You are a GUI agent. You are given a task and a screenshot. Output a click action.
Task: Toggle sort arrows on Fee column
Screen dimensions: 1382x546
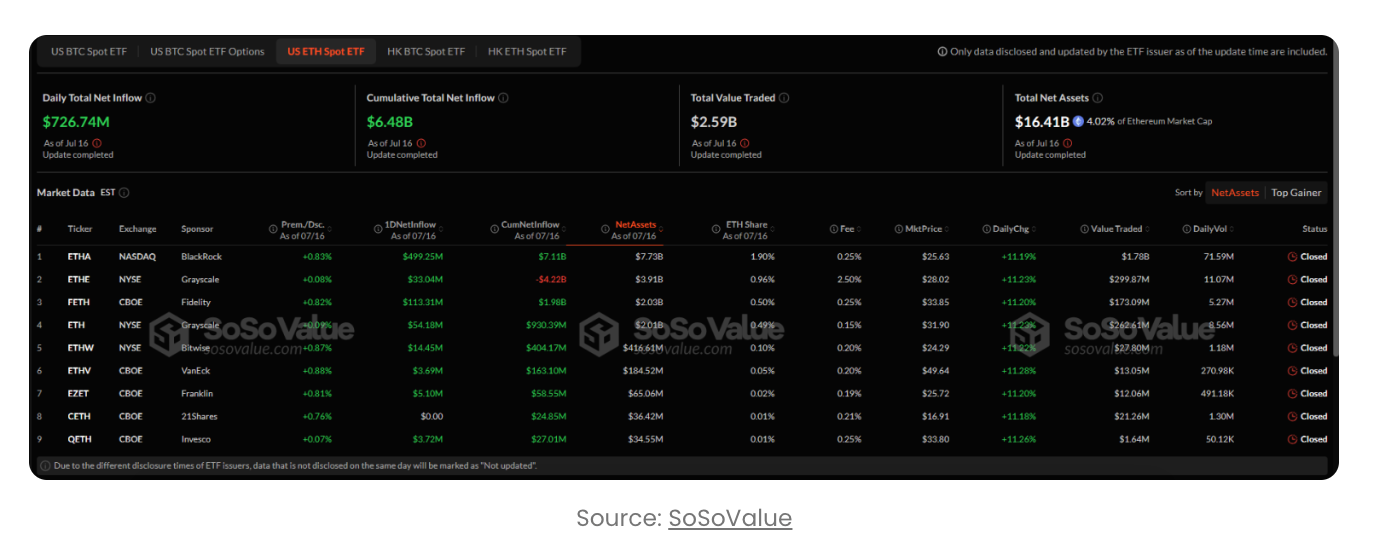(859, 230)
